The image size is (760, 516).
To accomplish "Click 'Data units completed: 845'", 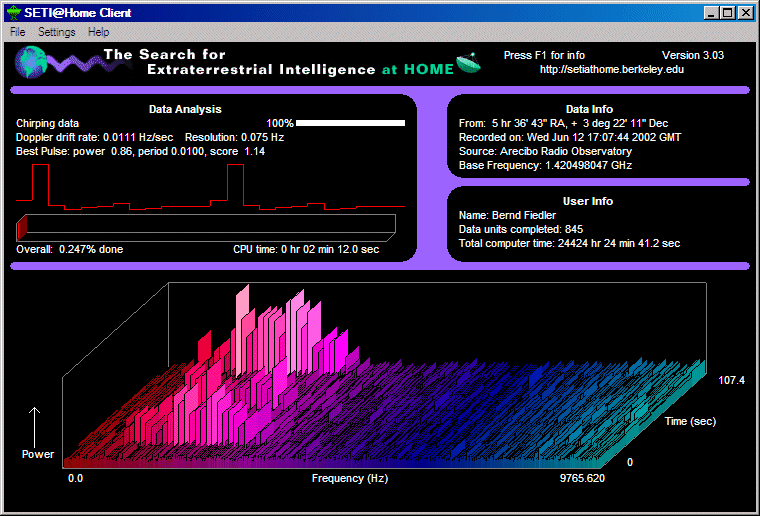I will [x=521, y=229].
